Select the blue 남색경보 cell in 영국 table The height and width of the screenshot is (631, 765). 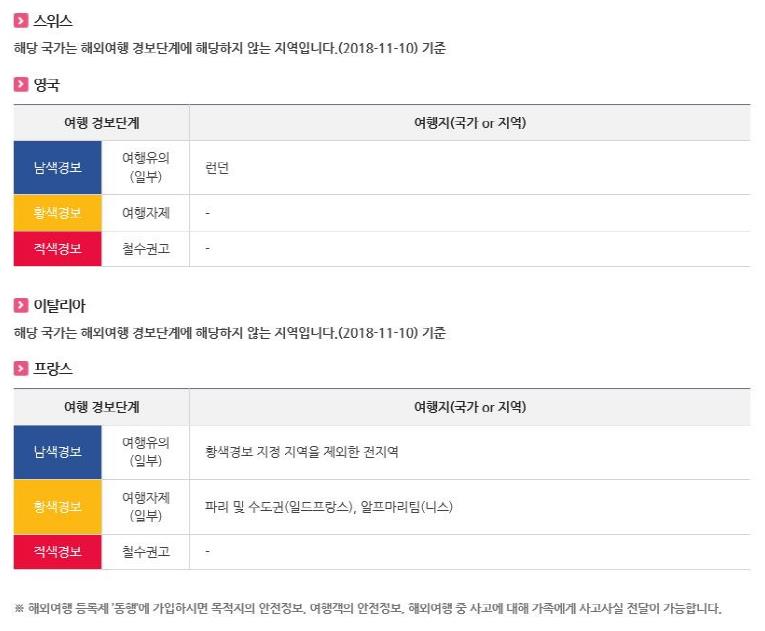pos(57,168)
